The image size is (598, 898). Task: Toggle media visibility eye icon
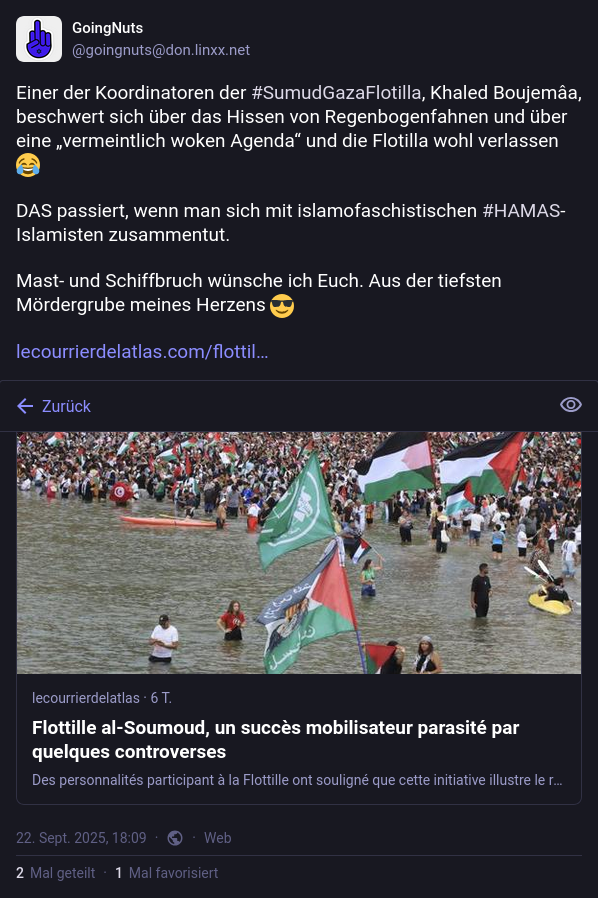[571, 405]
